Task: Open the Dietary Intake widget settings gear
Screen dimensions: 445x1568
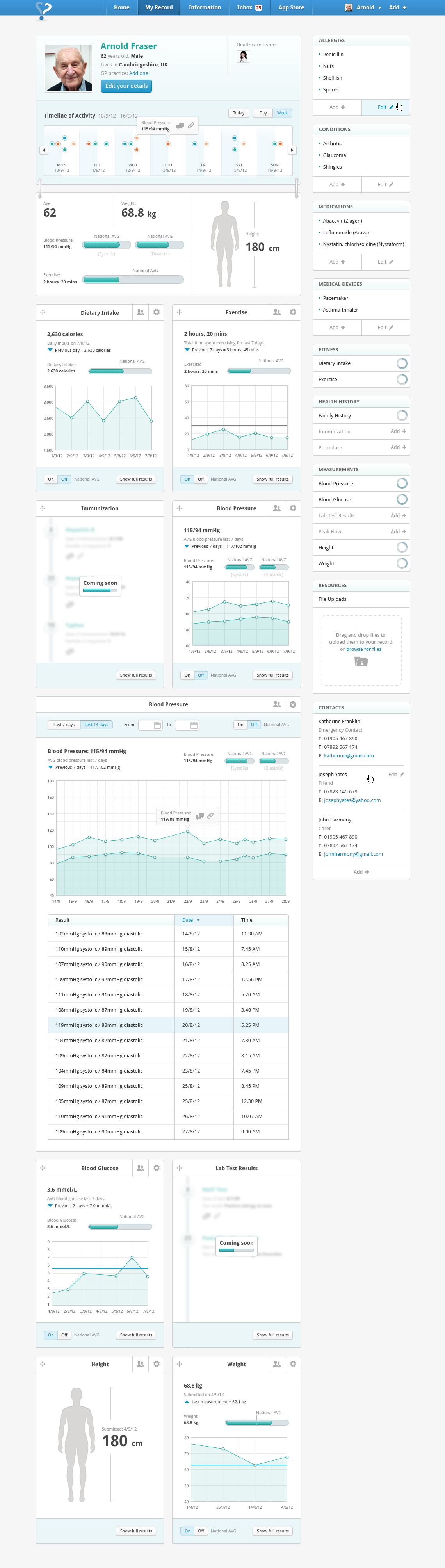Action: point(157,312)
